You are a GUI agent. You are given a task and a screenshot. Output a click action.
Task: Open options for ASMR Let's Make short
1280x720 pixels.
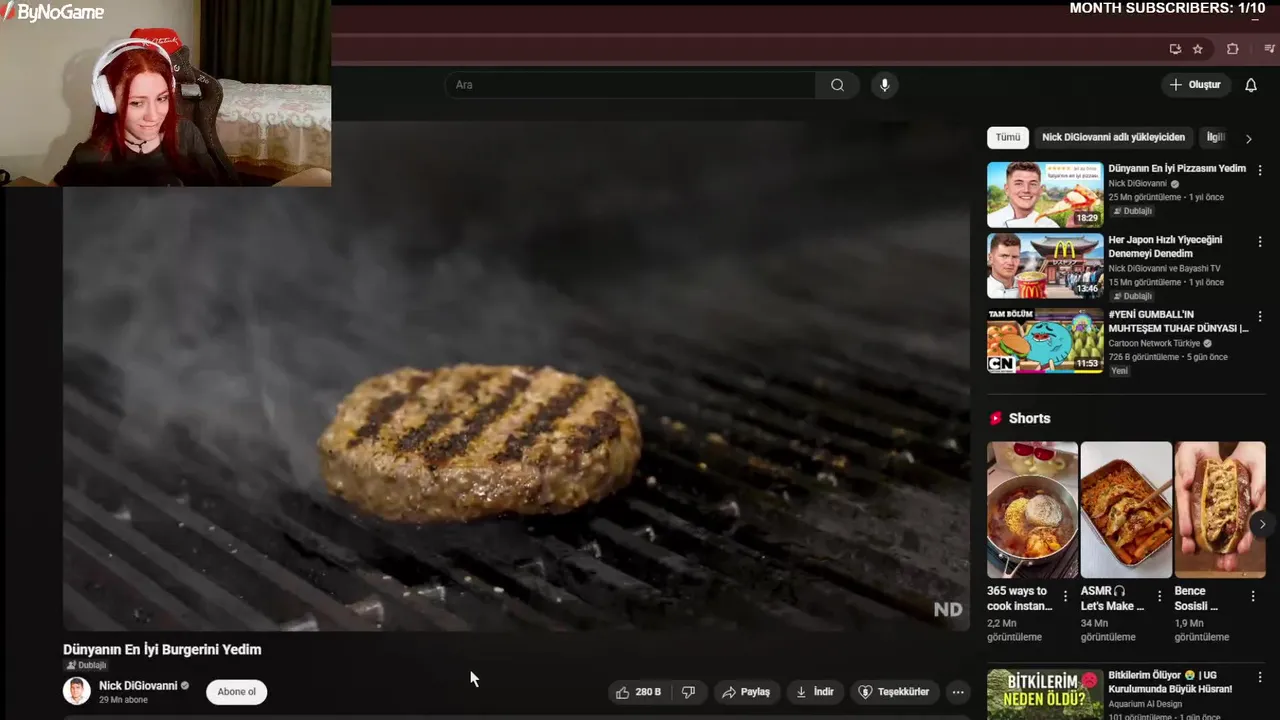[x=1159, y=596]
